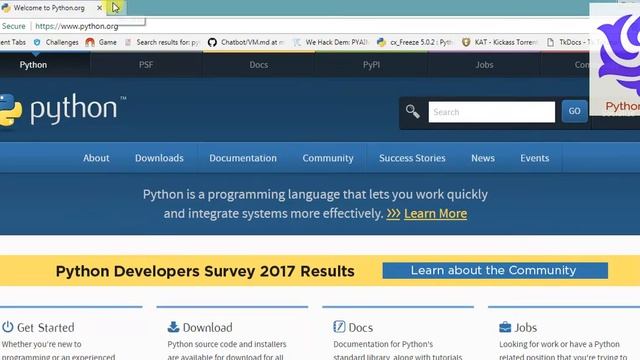Open the Game bookmark in bookmarks bar

click(101, 42)
